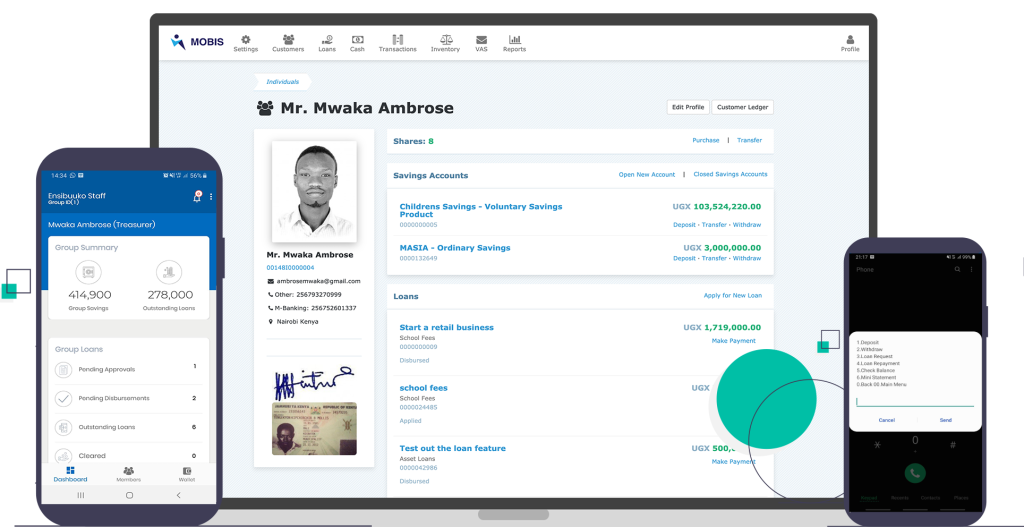Click the Customers icon in top navigation
Viewport: 1024px width, 527px height.
[x=288, y=39]
